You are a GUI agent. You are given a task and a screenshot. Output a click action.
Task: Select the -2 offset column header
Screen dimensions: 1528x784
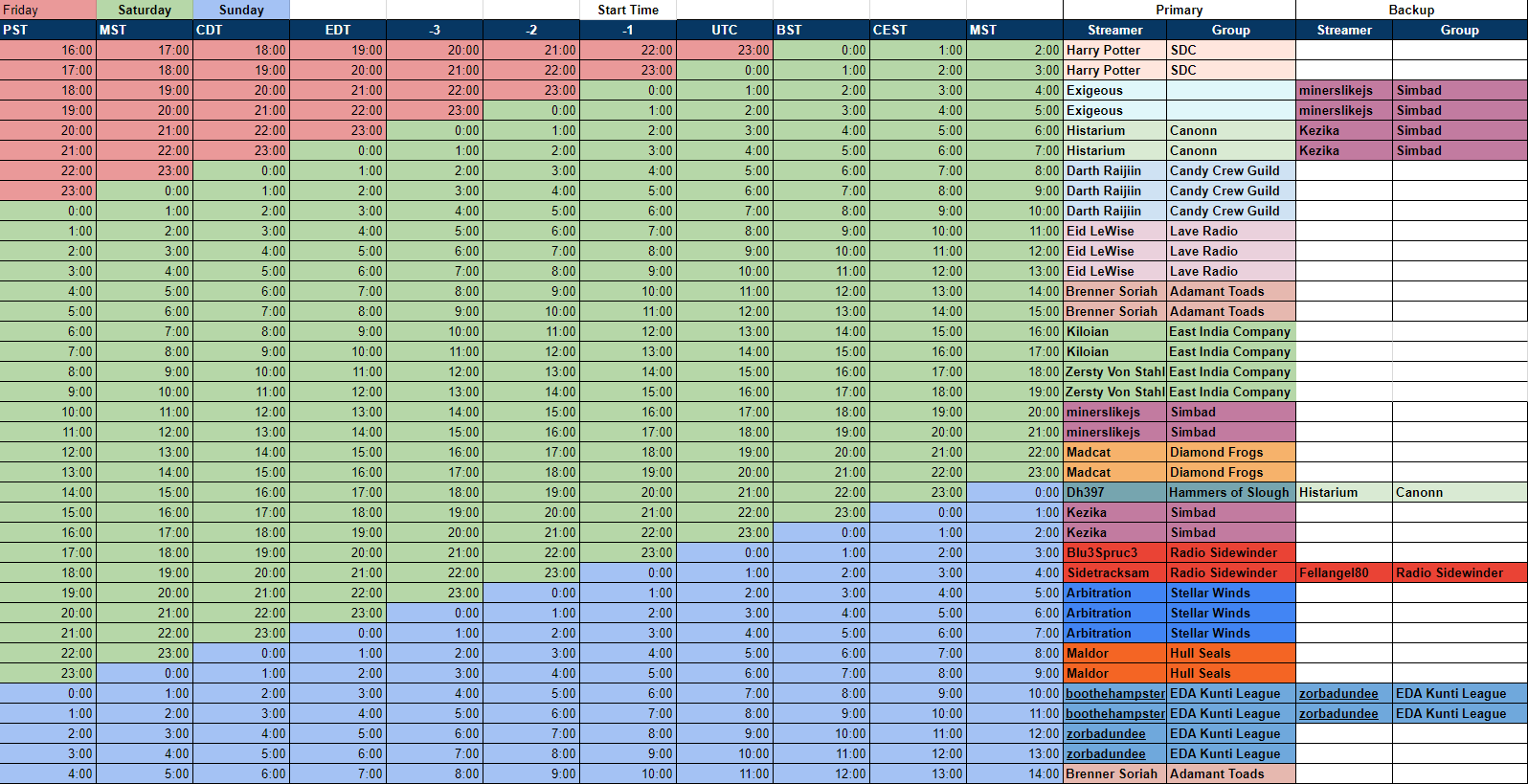click(531, 30)
